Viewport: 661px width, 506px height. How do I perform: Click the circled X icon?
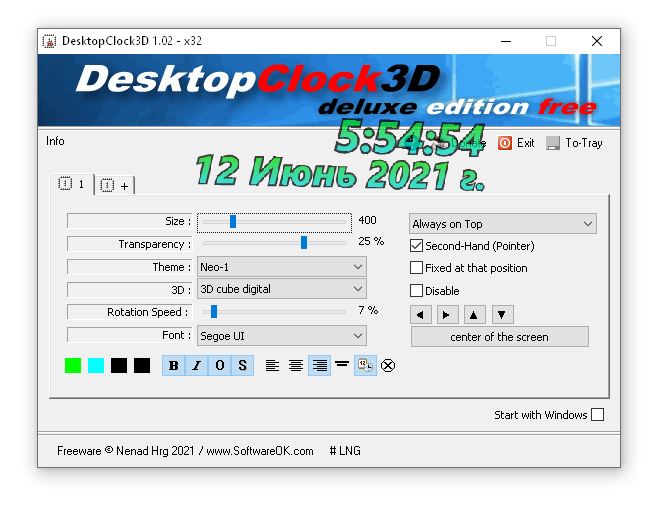click(388, 365)
